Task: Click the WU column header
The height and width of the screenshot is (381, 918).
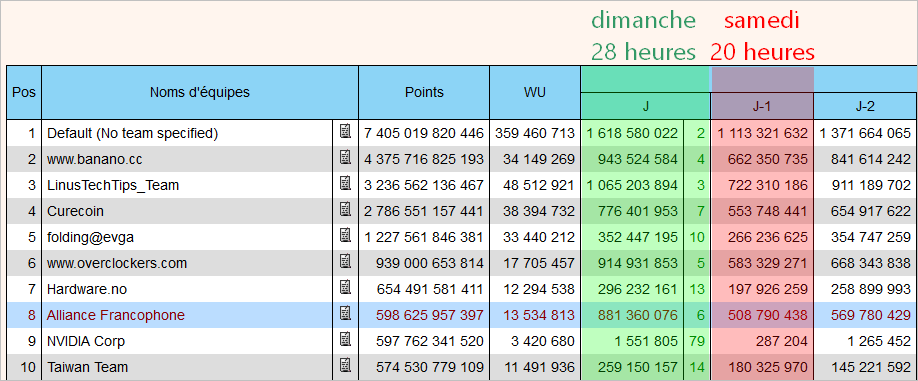Action: click(x=535, y=92)
